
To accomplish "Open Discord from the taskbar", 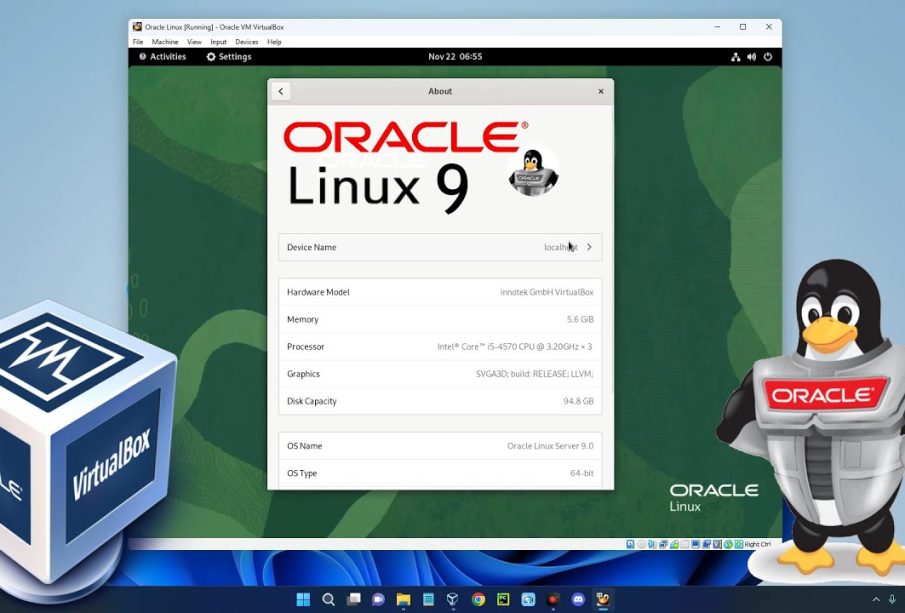I will coord(578,600).
